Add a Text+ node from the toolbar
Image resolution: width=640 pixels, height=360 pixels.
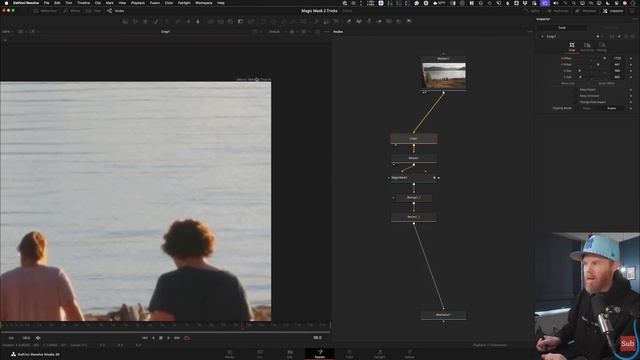tap(145, 21)
